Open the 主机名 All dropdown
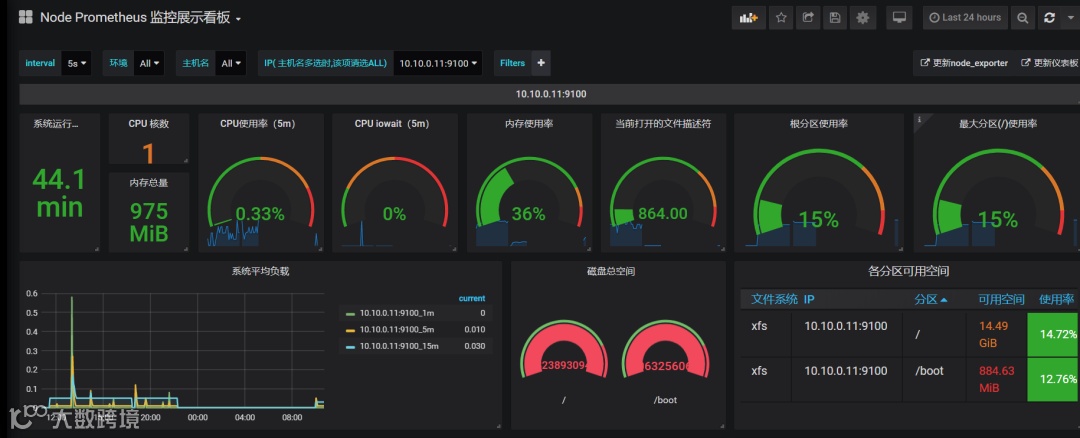Image resolution: width=1080 pixels, height=438 pixels. (x=231, y=63)
